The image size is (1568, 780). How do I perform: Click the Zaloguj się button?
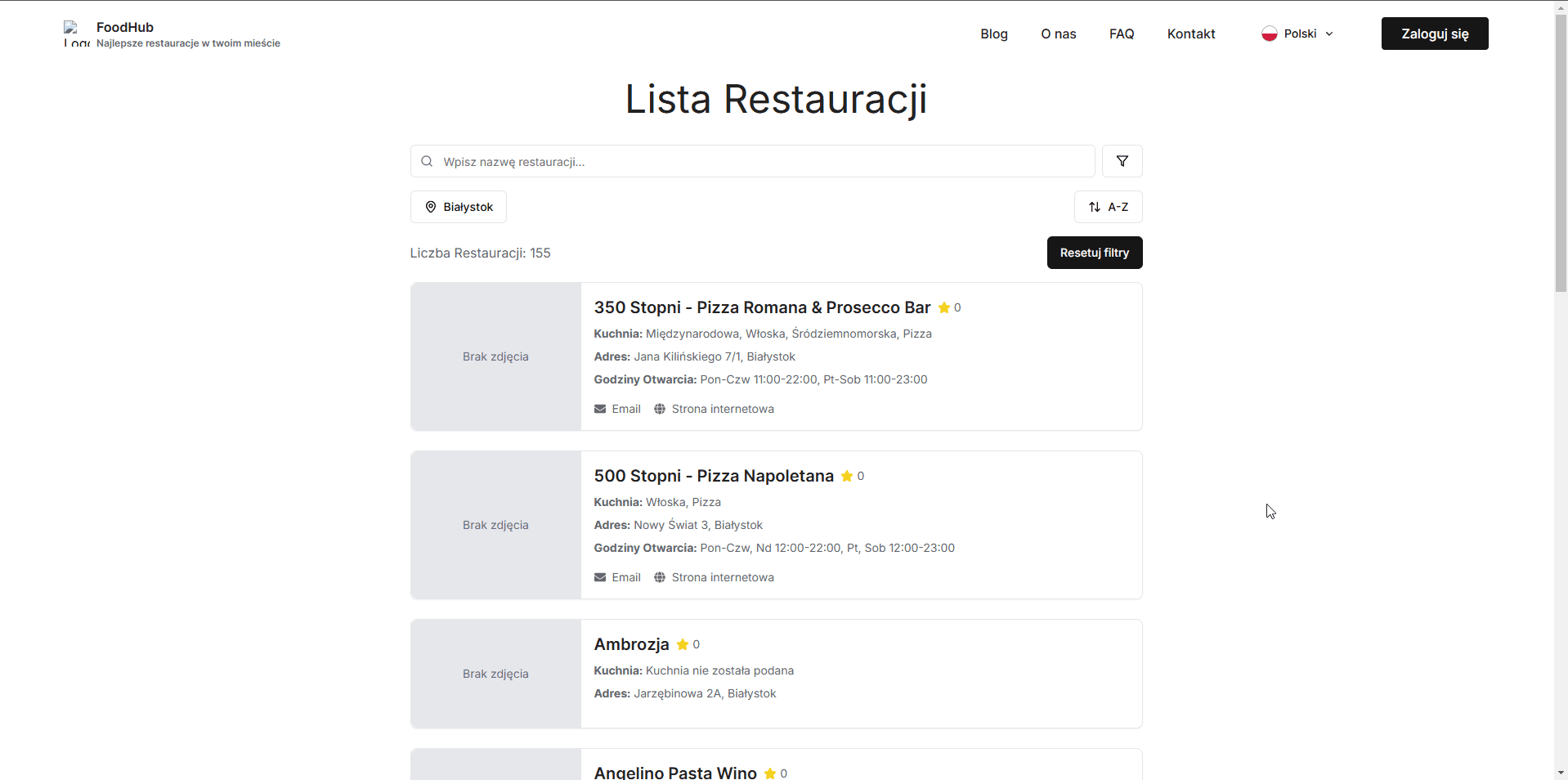(x=1434, y=34)
